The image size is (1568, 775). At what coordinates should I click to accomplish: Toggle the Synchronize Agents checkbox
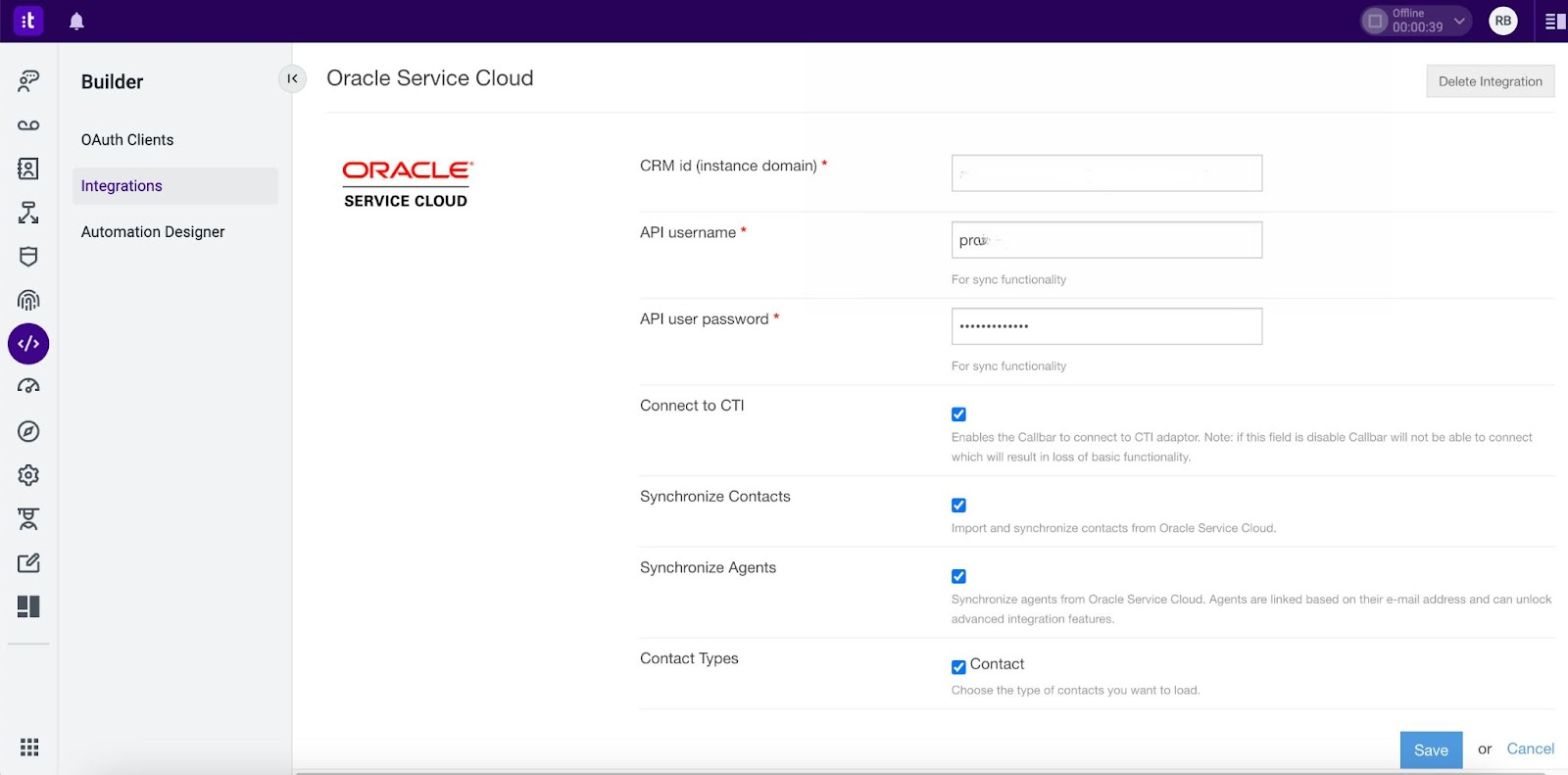tap(958, 577)
